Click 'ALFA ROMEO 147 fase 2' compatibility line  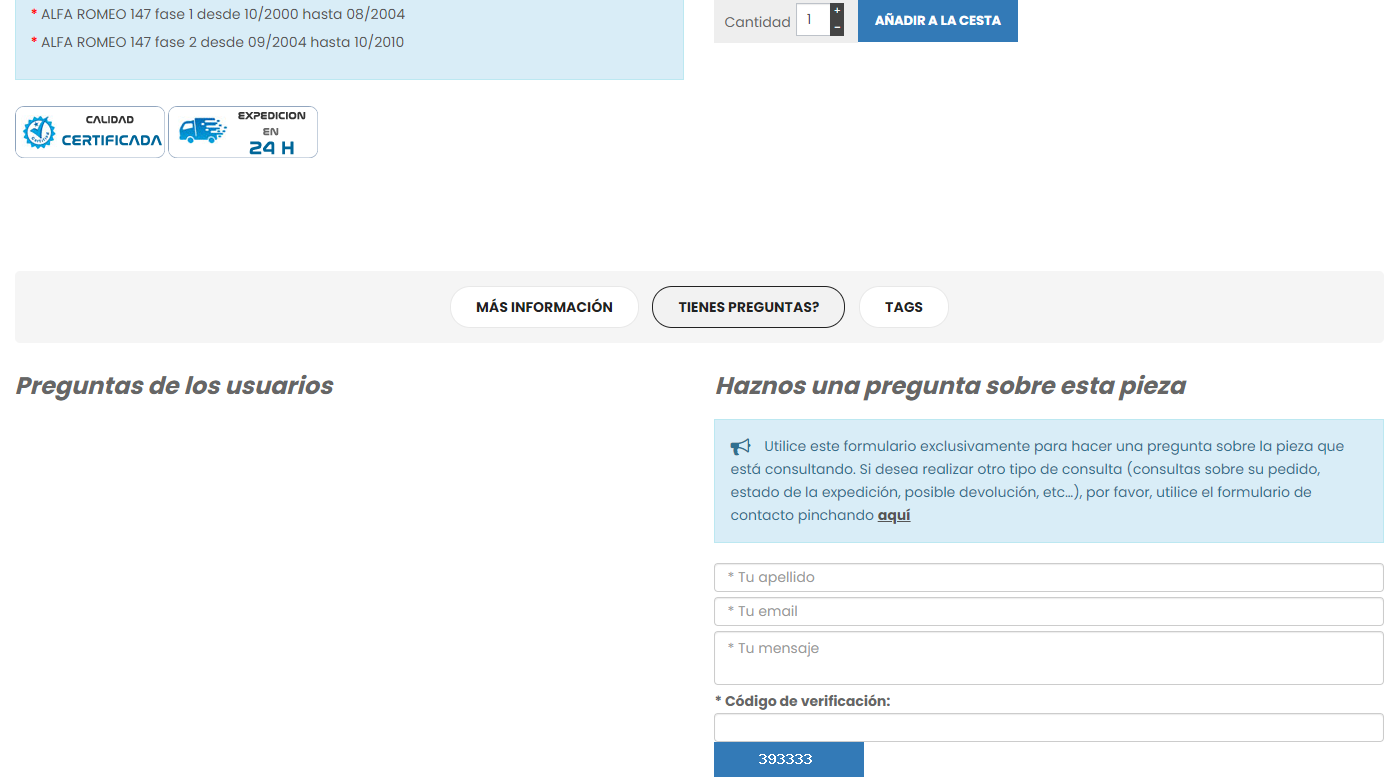(218, 42)
